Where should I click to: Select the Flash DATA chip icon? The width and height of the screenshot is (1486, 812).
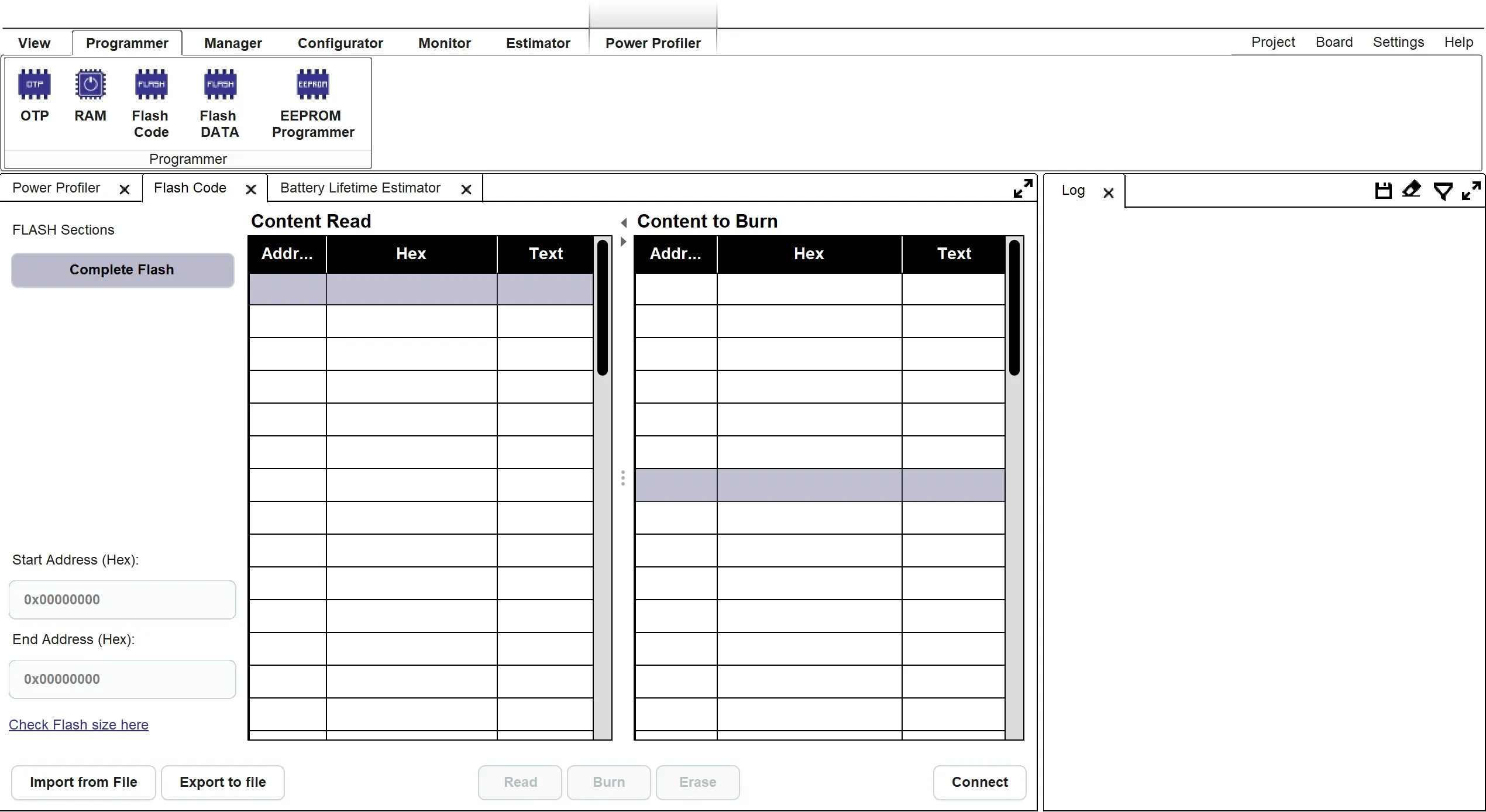pyautogui.click(x=220, y=85)
